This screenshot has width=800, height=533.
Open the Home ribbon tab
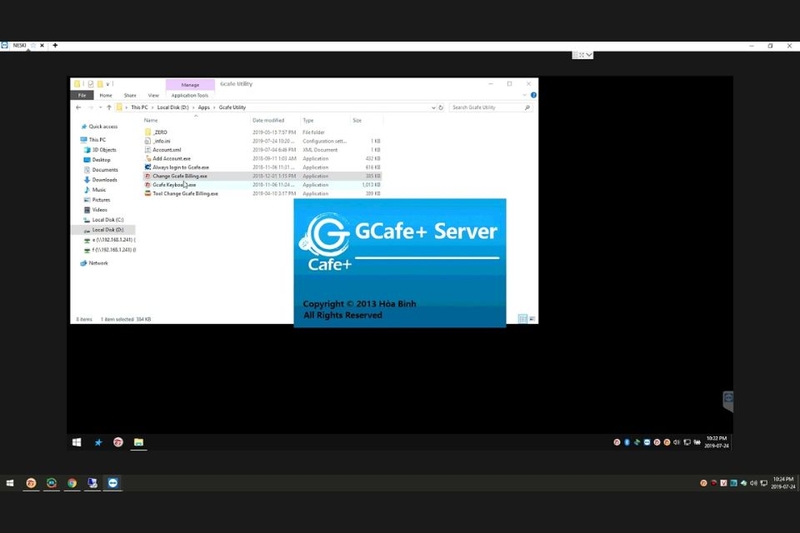(x=106, y=95)
